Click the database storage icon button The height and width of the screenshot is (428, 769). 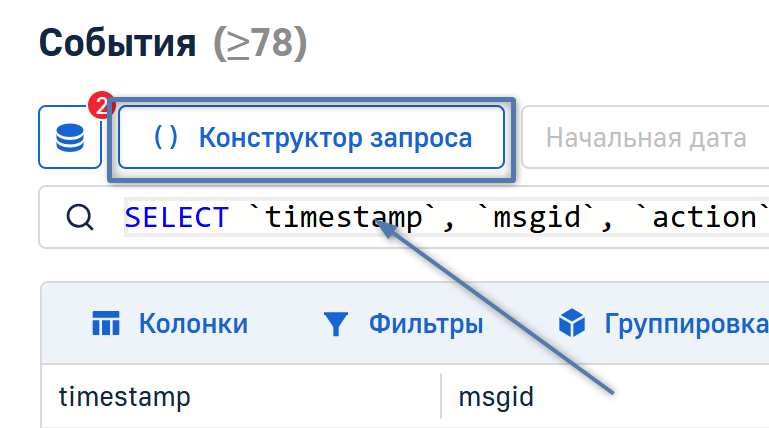pos(69,138)
